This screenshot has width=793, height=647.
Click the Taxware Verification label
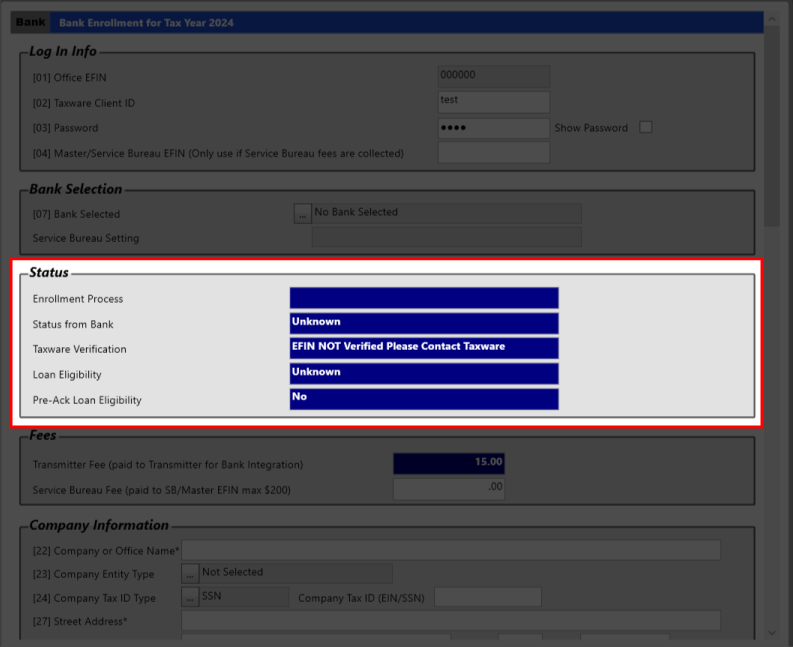point(79,349)
